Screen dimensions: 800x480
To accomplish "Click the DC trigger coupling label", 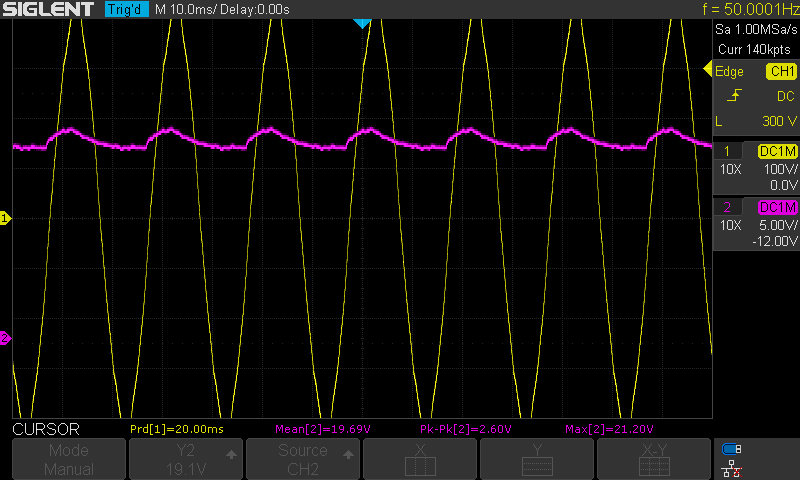I will [x=785, y=96].
